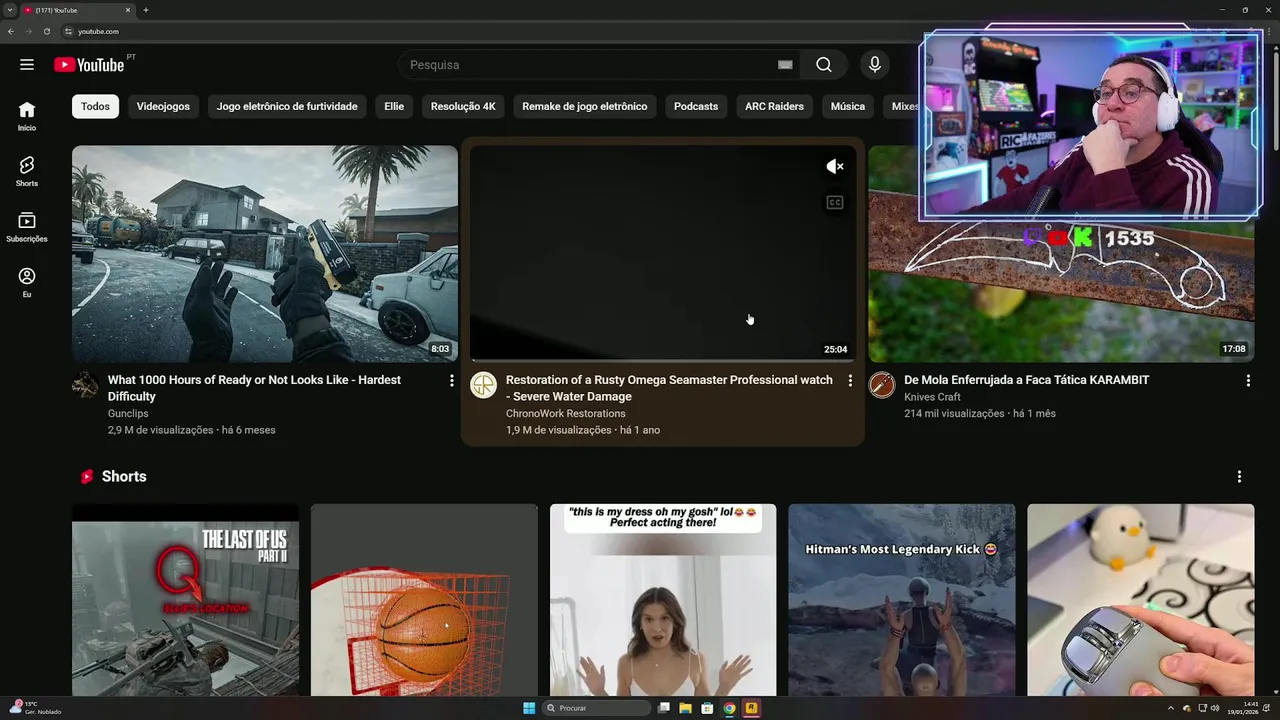Select the Resolução 4K filter chip

coord(463,106)
